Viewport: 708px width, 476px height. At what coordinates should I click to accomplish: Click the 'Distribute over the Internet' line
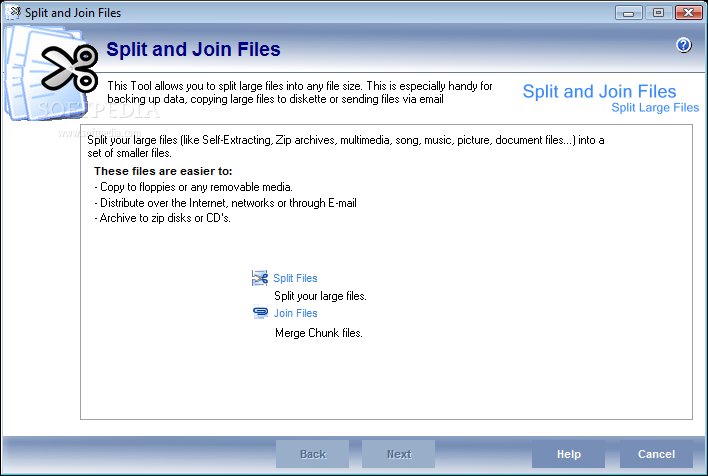point(225,203)
